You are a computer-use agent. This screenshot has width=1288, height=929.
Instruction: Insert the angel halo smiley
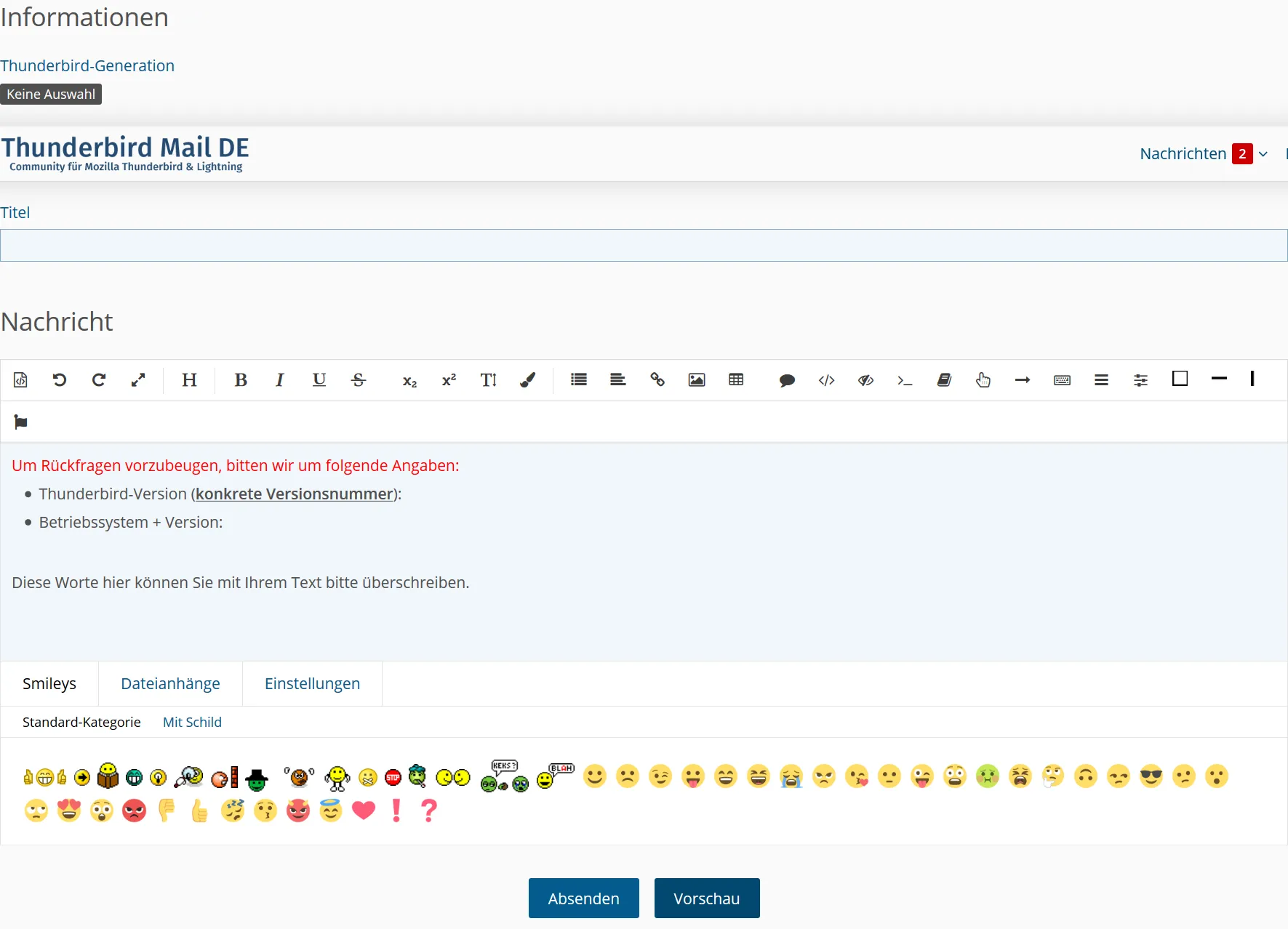click(x=331, y=810)
